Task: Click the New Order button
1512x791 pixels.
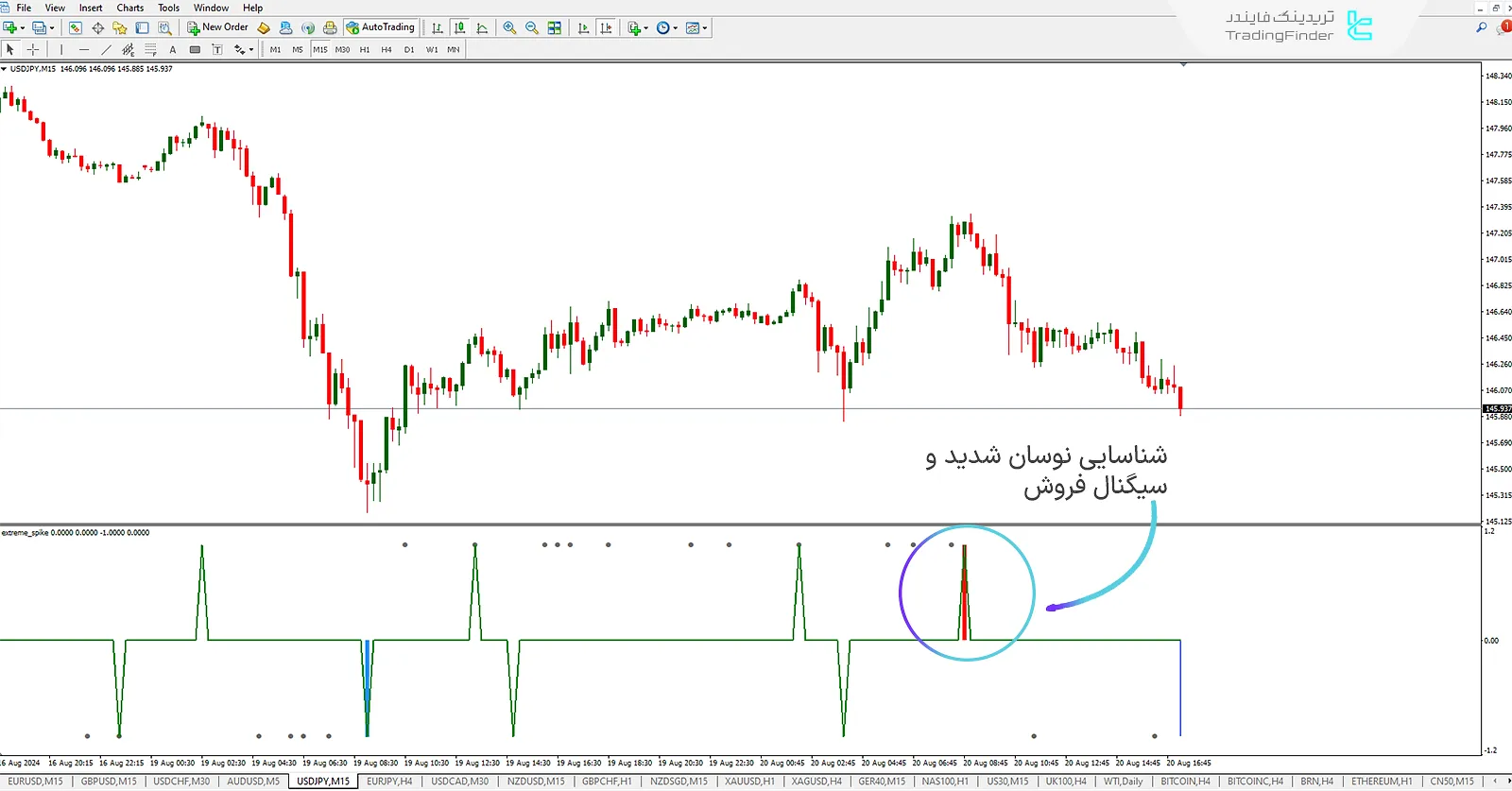Action: 217,27
